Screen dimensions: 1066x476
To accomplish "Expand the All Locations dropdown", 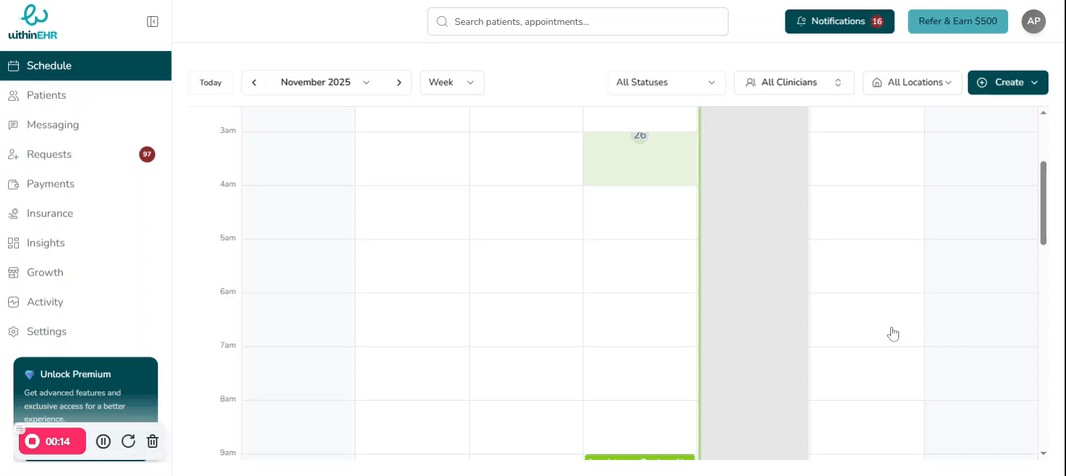I will tap(912, 82).
